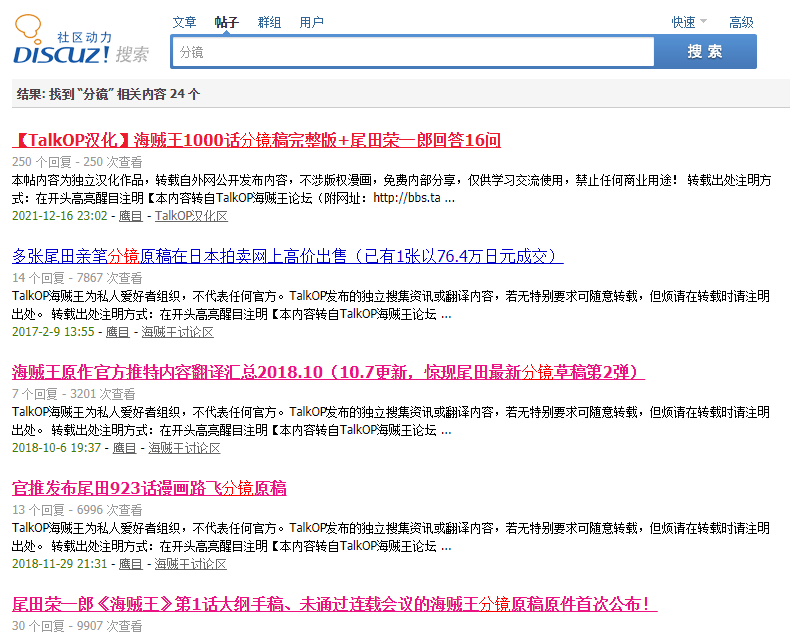Switch to the 群组 tab
The height and width of the screenshot is (636, 790).
[269, 22]
